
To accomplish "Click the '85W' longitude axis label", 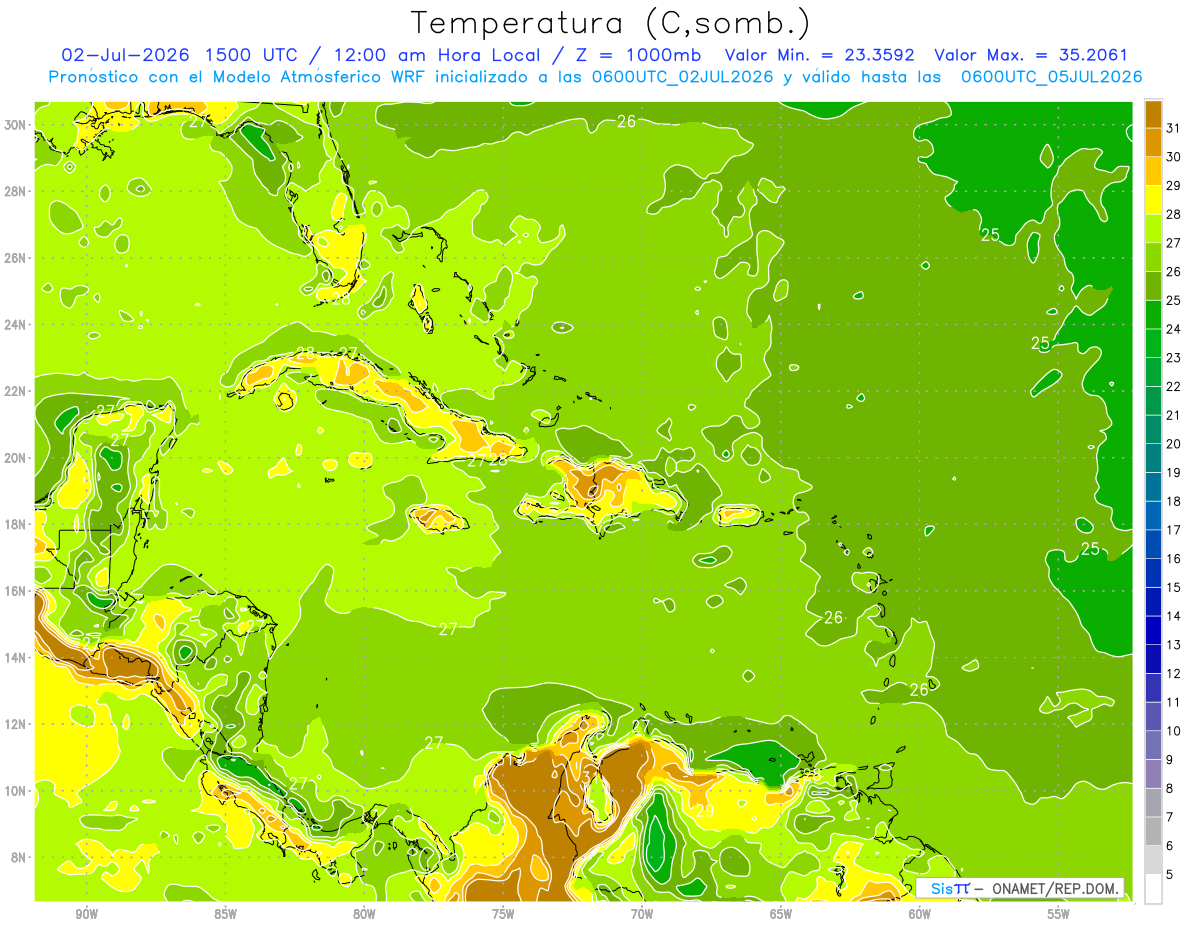I will [x=225, y=913].
